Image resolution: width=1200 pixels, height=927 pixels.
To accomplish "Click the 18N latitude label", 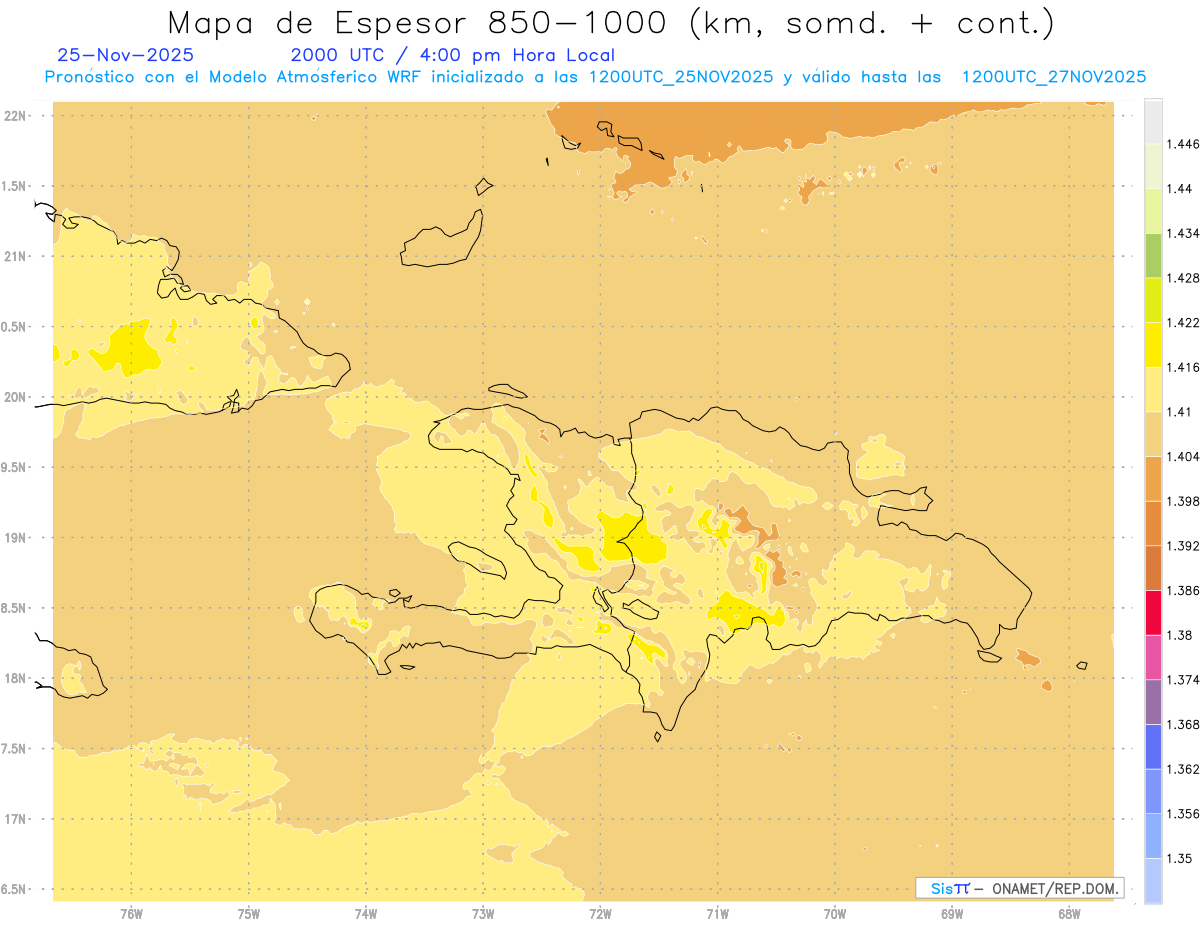I will coord(14,678).
